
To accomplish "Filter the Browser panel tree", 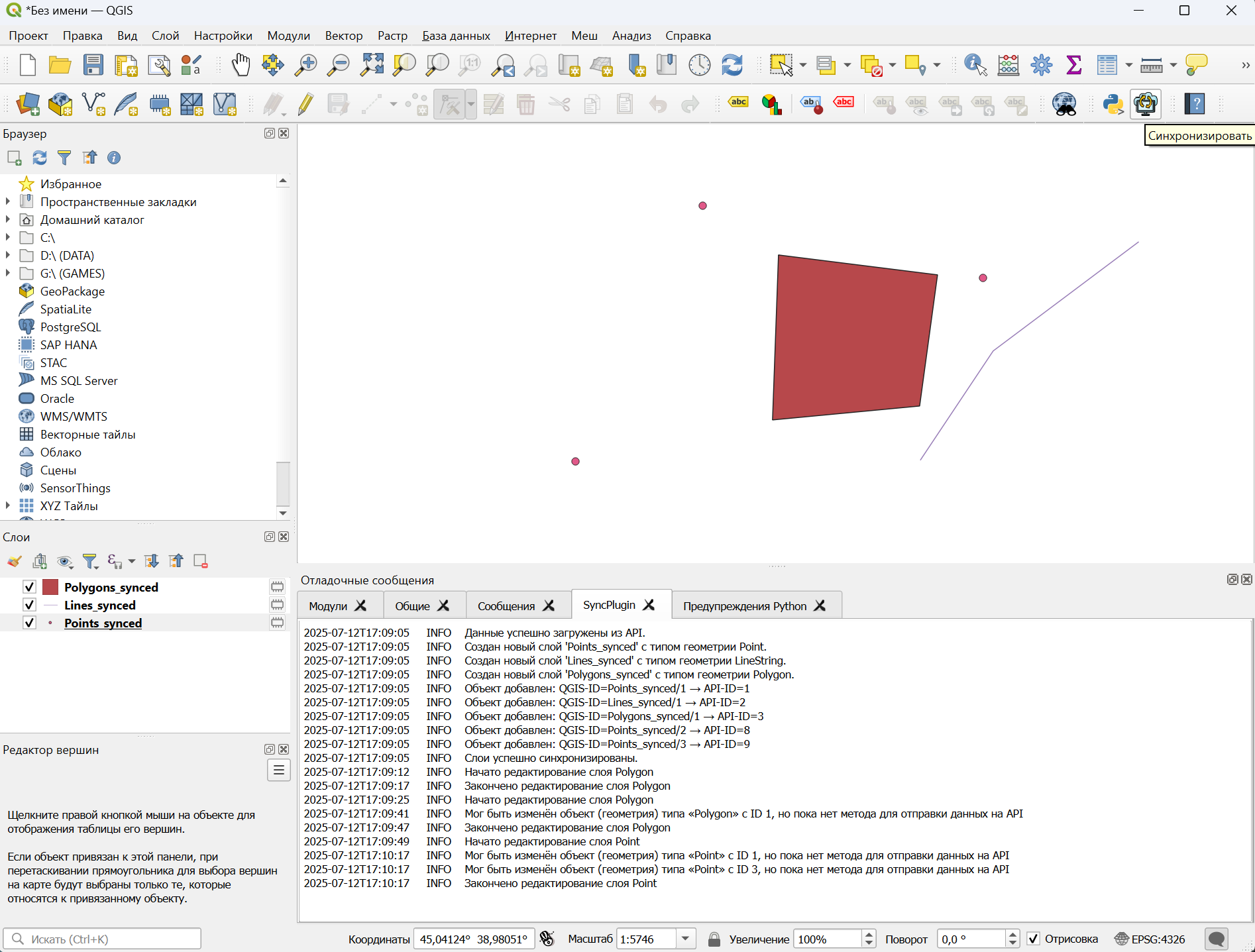I will point(64,158).
